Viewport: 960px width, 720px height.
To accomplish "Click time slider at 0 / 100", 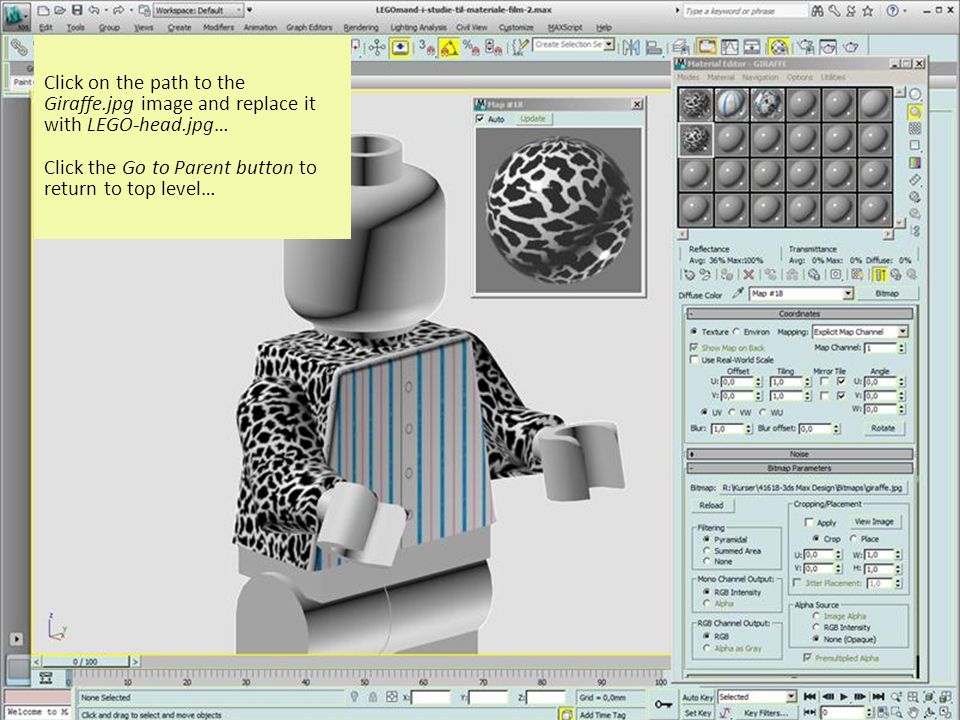I will pos(85,661).
